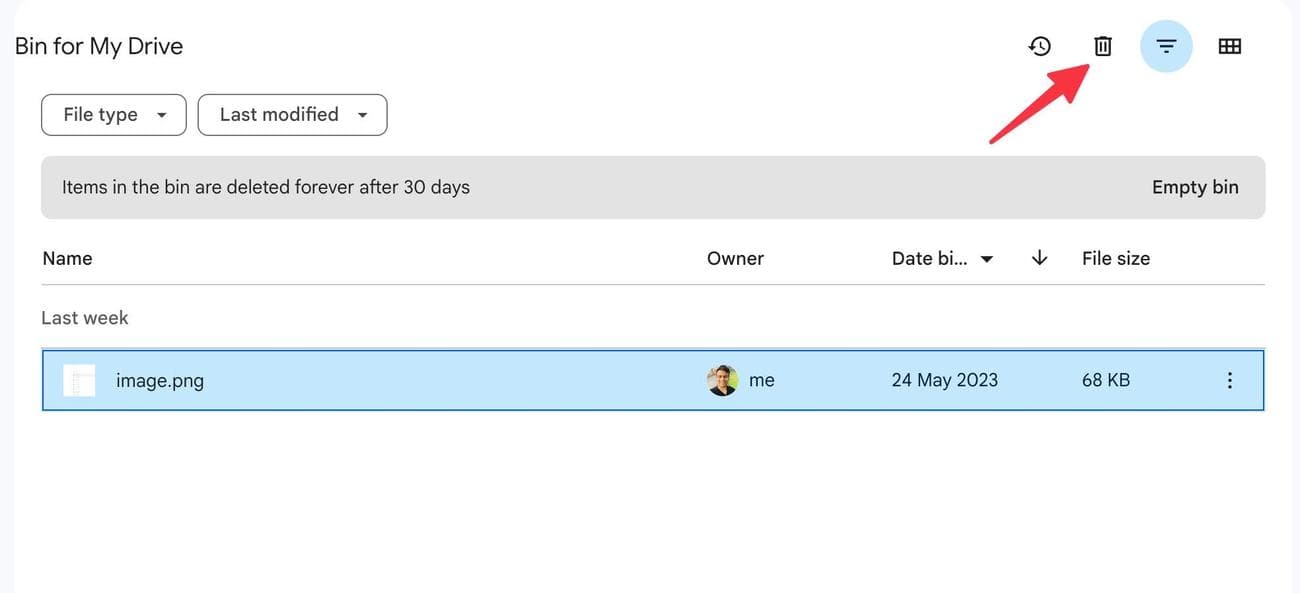The image size is (1300, 593).
Task: Open the more options menu for image.png
Action: pyautogui.click(x=1229, y=380)
